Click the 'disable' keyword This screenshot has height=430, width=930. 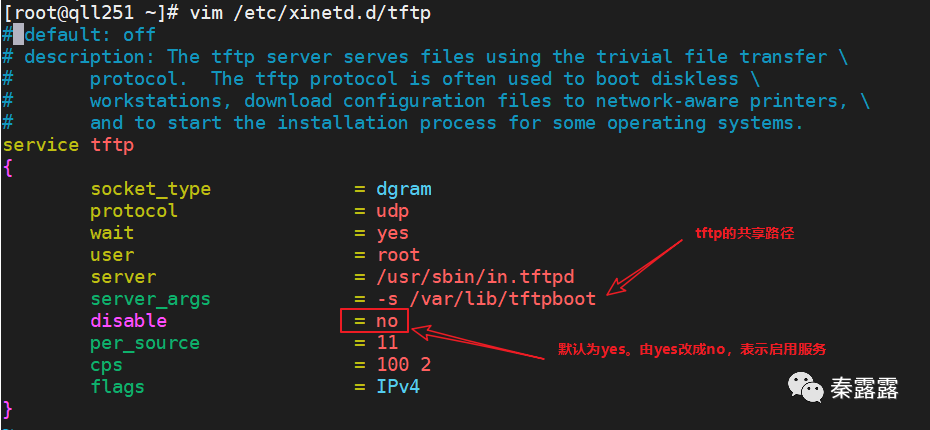click(129, 321)
